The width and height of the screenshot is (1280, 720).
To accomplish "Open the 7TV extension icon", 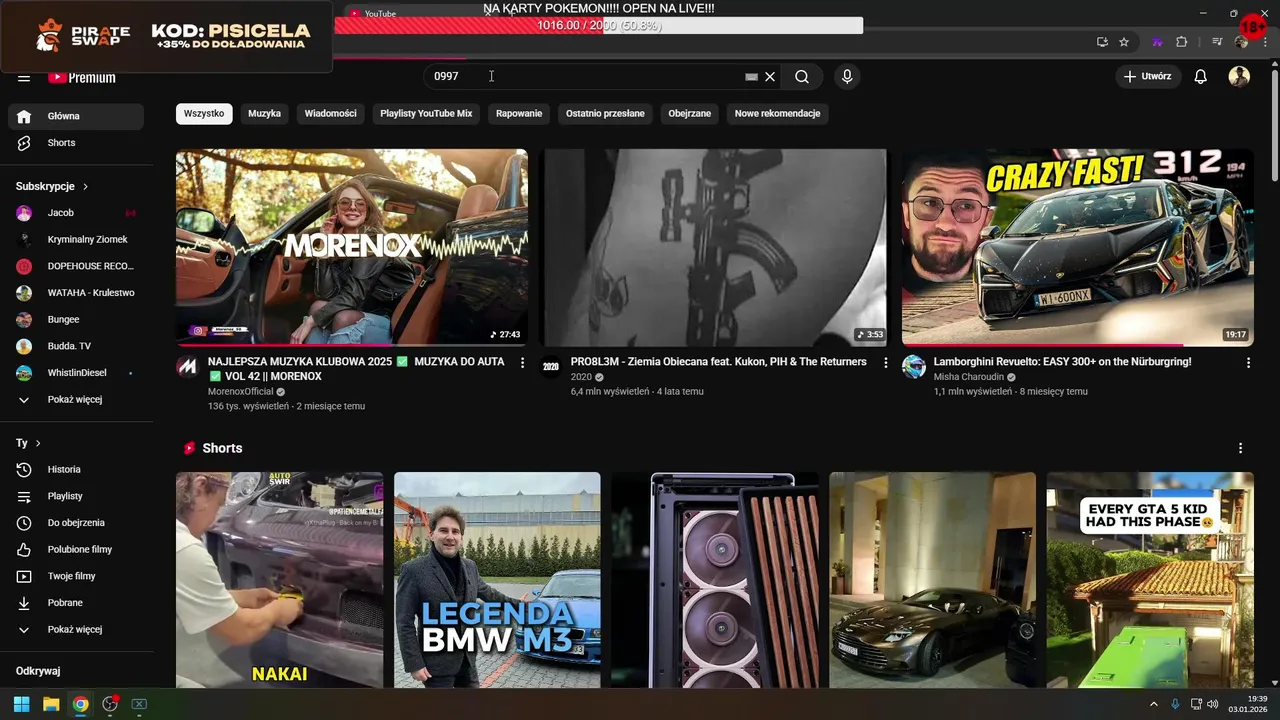I will 1157,42.
